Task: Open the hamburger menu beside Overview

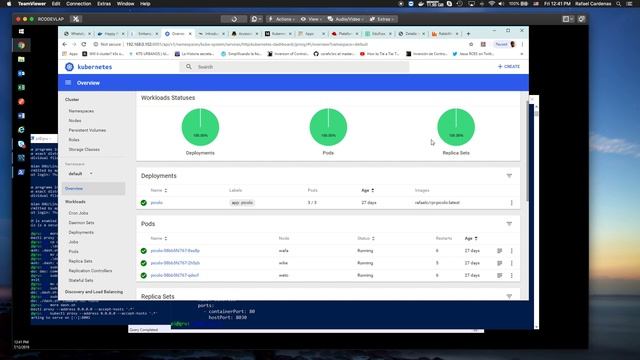Action: click(68, 82)
